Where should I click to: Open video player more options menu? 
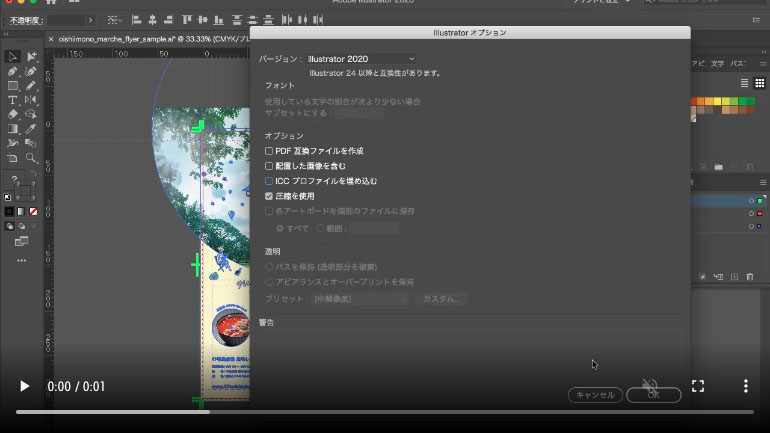pyautogui.click(x=745, y=386)
